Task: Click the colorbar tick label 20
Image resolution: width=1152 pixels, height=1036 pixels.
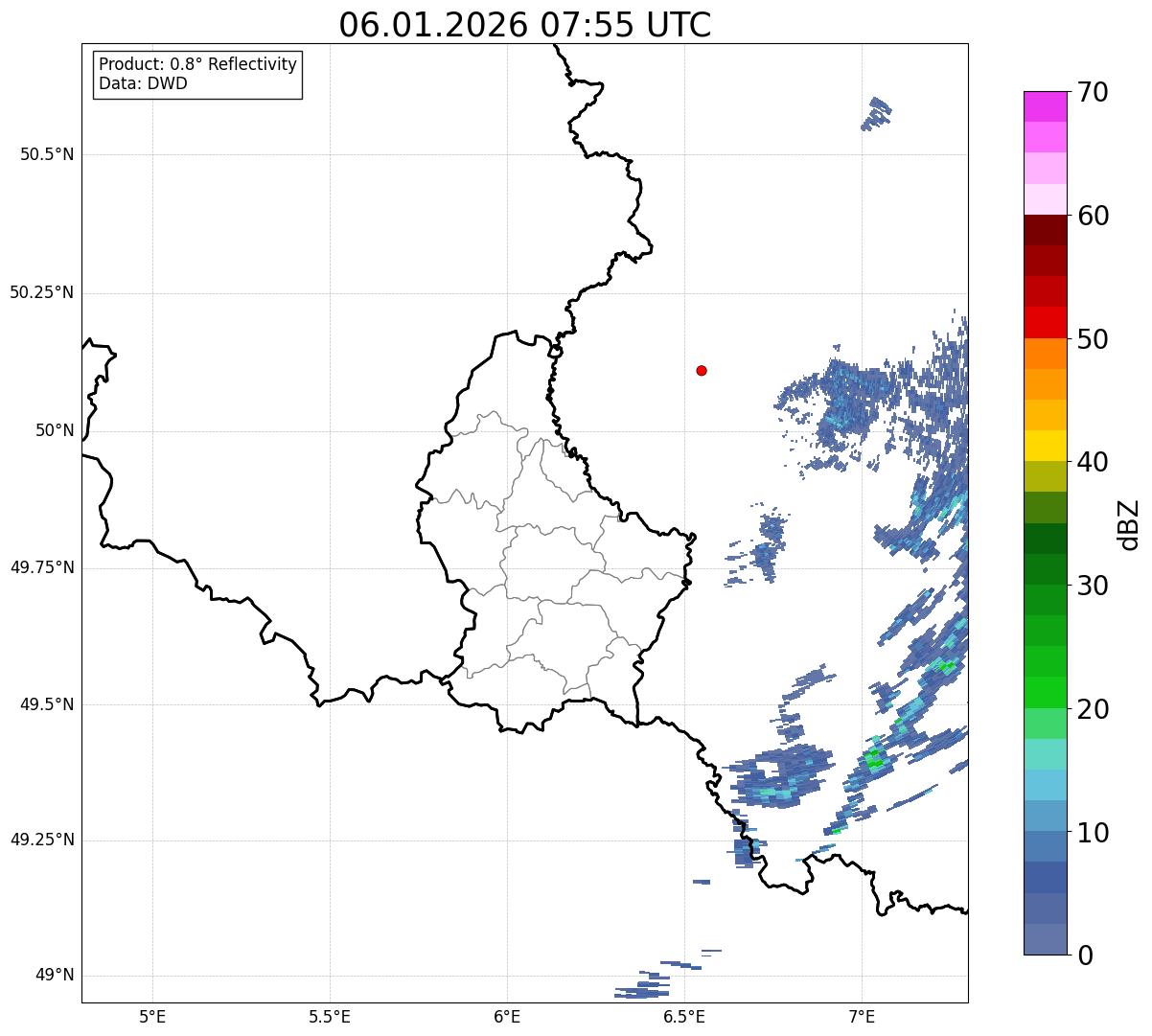Action: [1092, 709]
